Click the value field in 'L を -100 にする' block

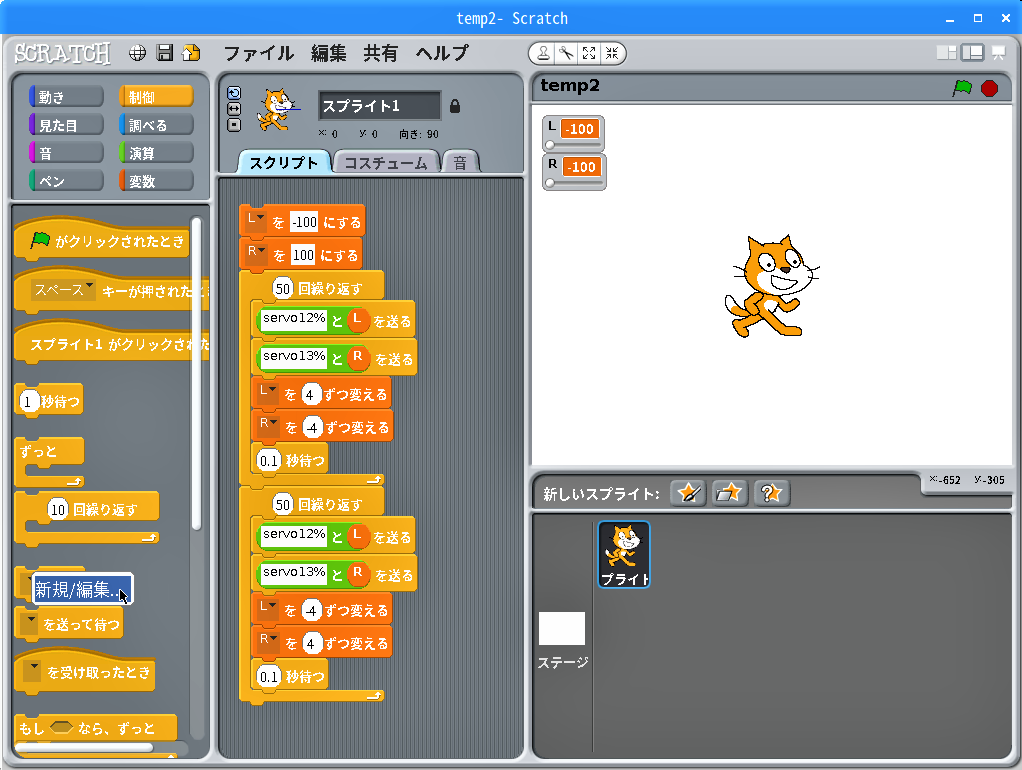[304, 222]
